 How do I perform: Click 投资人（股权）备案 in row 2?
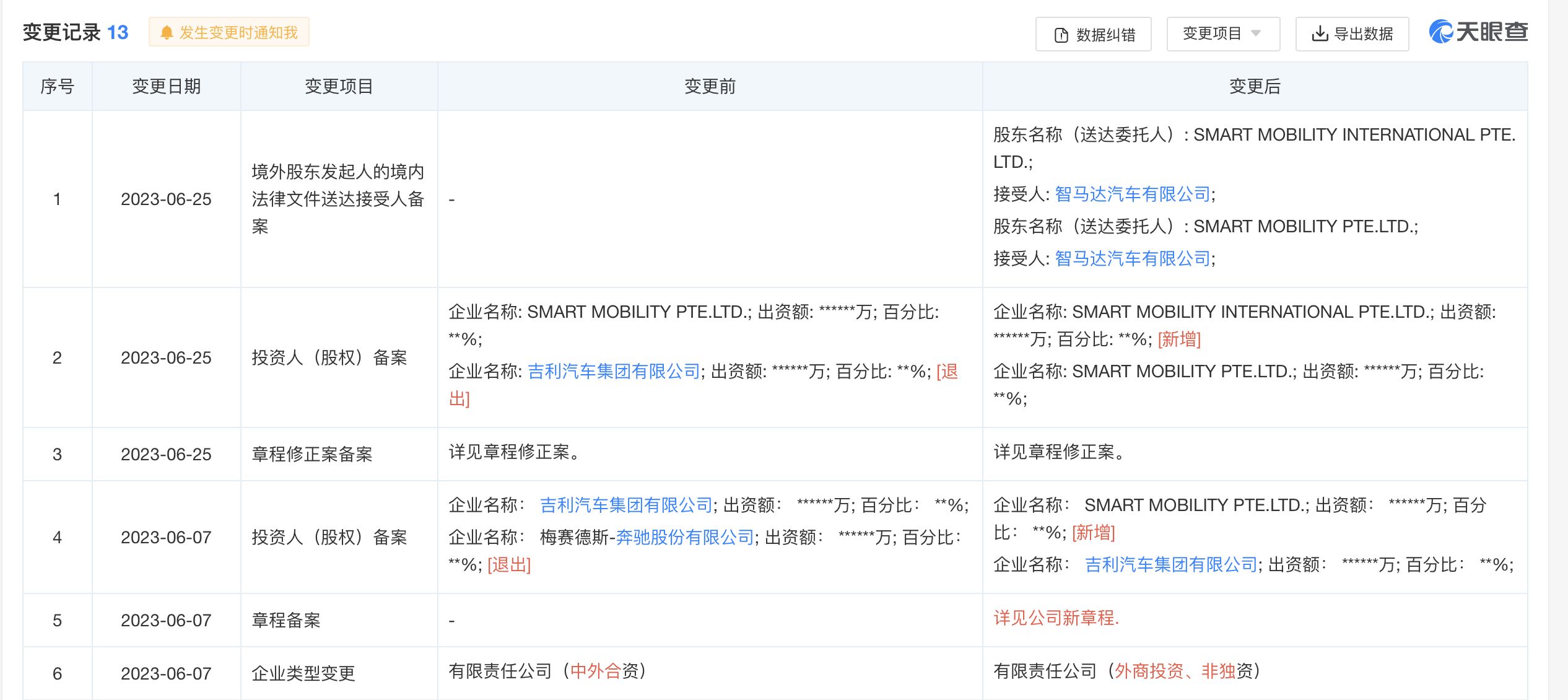tap(329, 358)
